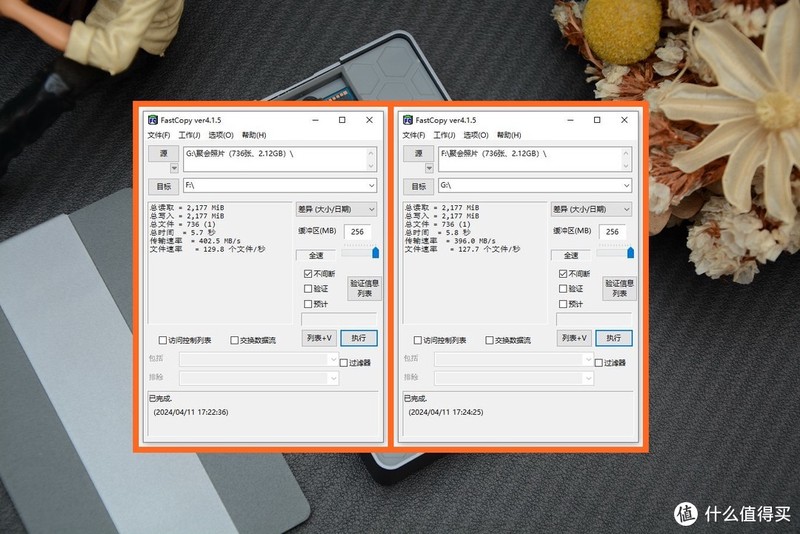Image resolution: width=800 pixels, height=534 pixels.
Task: Open 工作(J) menu in right FastCopy window
Action: pos(444,135)
